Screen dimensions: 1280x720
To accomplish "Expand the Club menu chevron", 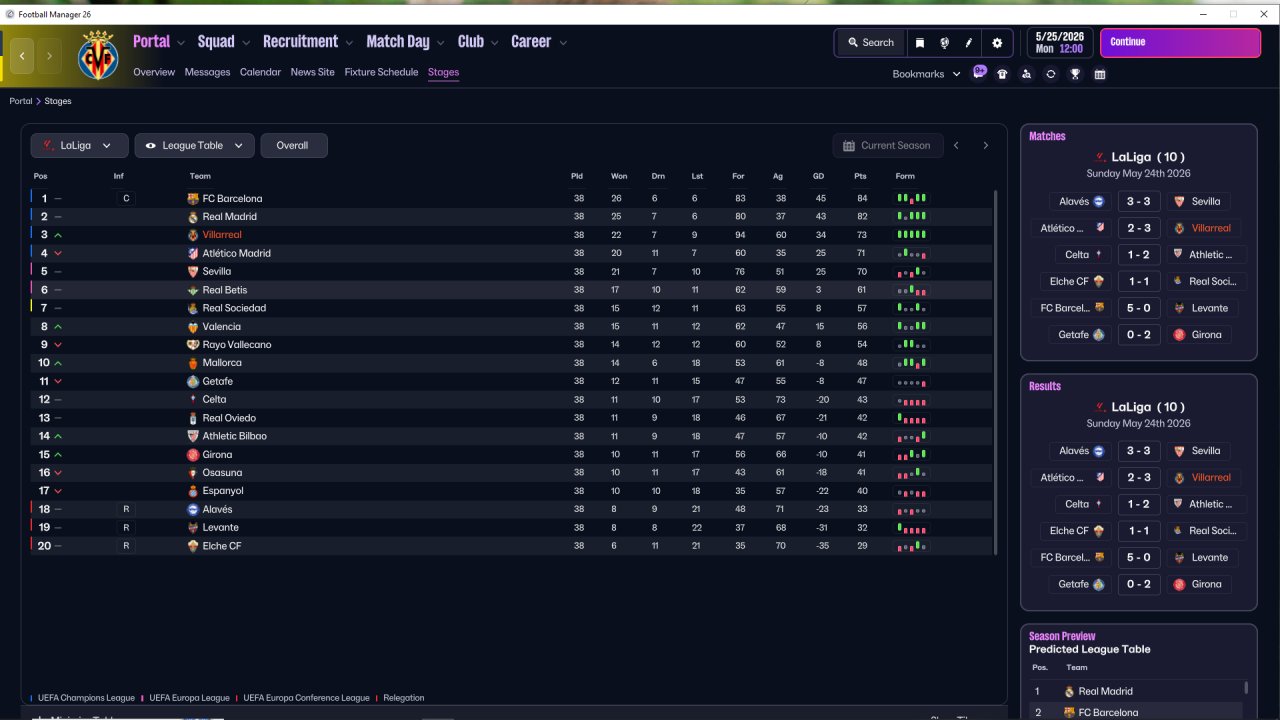I will [495, 43].
